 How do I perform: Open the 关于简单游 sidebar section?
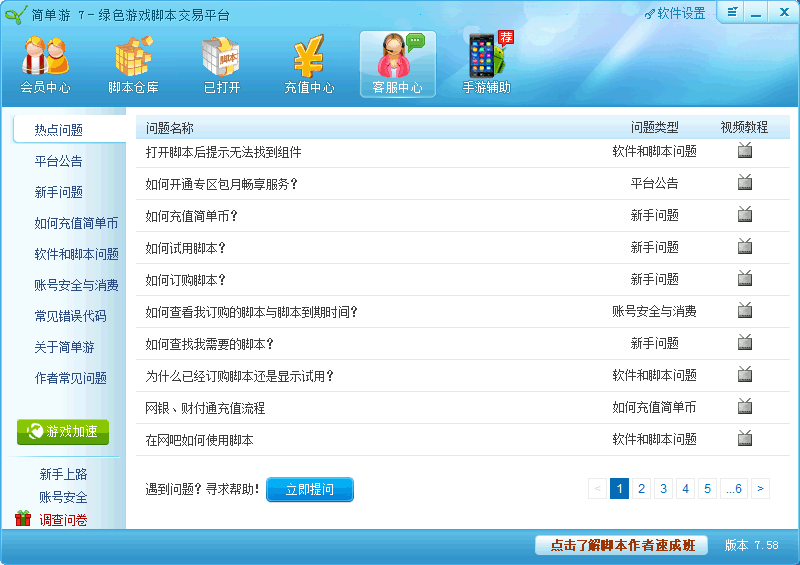tap(64, 347)
